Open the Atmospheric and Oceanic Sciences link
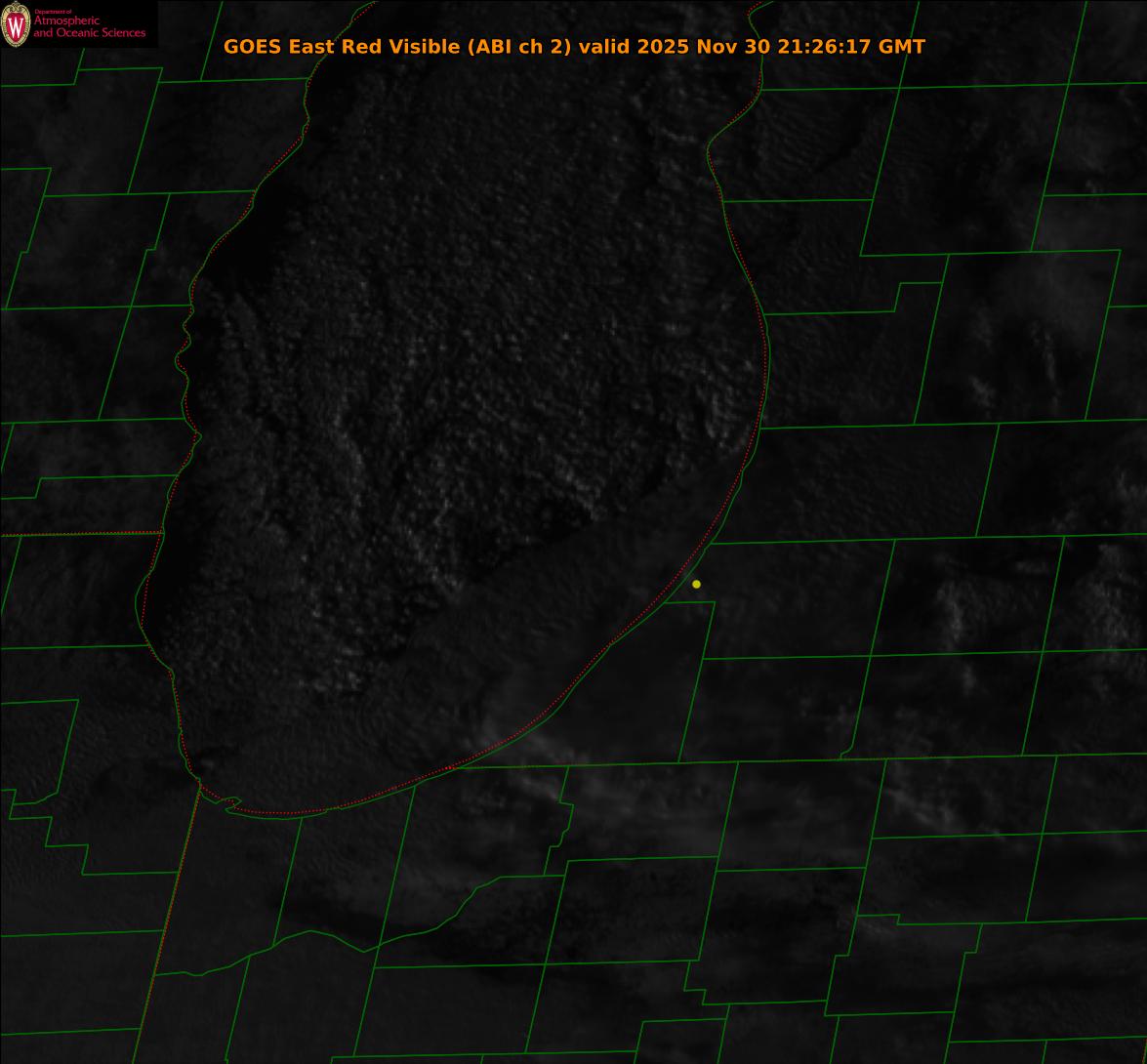 pyautogui.click(x=90, y=26)
